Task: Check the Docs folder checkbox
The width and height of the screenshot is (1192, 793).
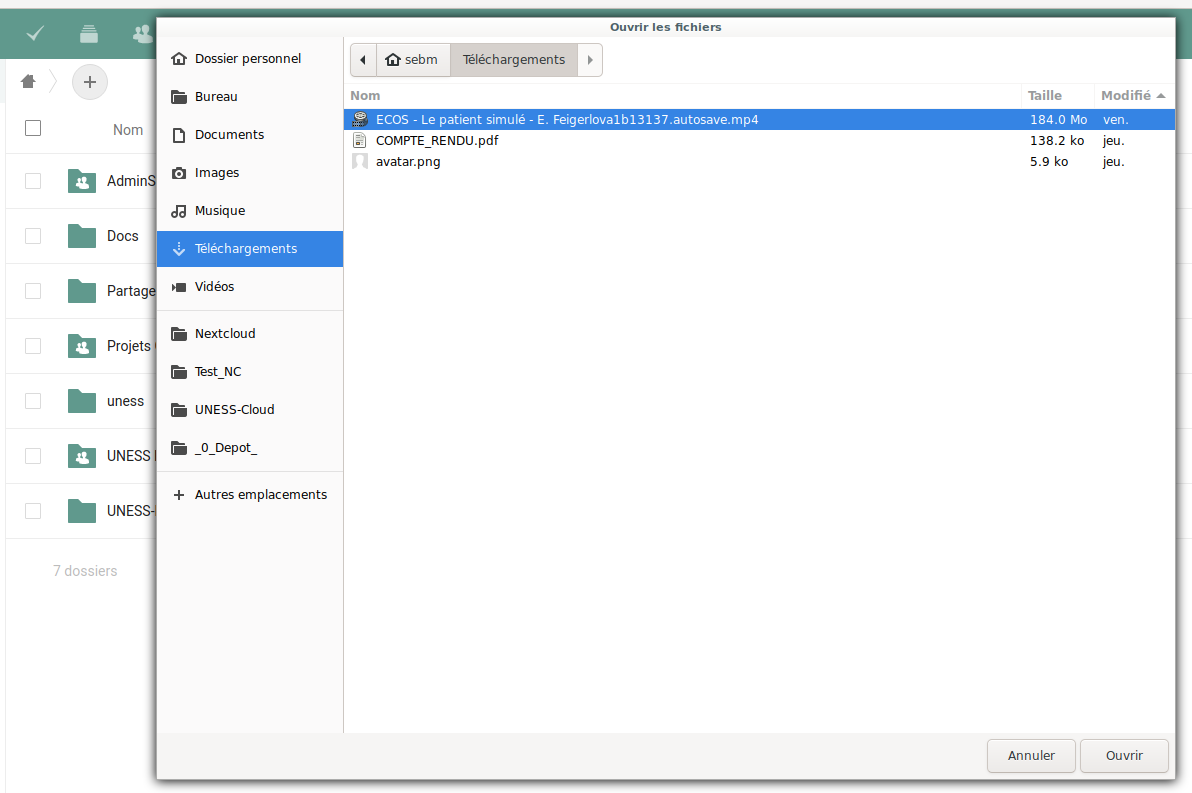Action: [x=33, y=236]
